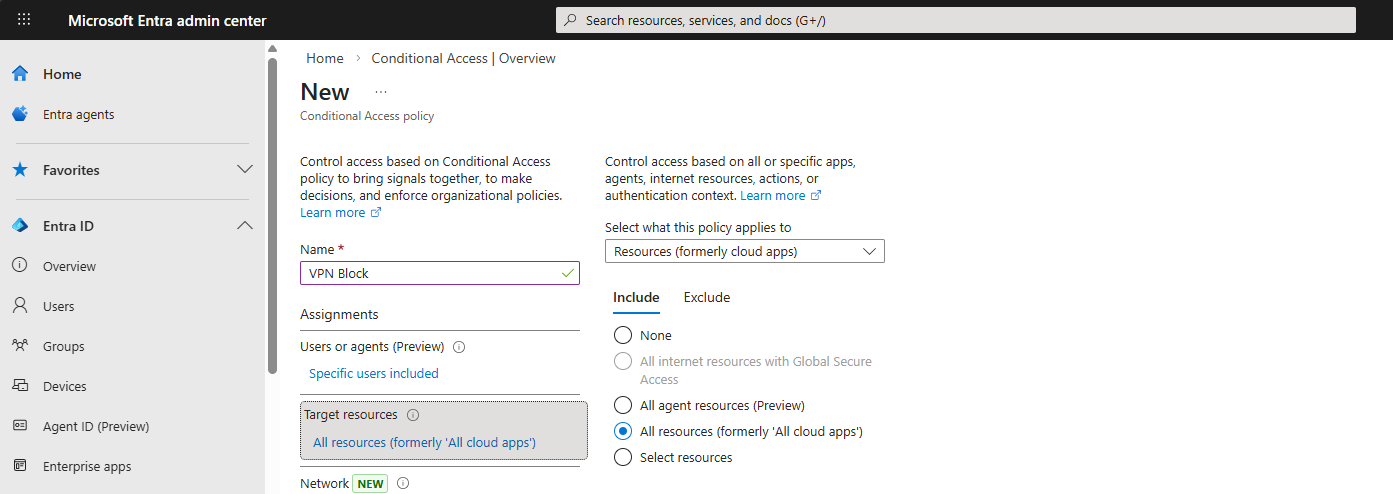Select All agent resources (Preview) radio
The width and height of the screenshot is (1393, 494).
[623, 405]
